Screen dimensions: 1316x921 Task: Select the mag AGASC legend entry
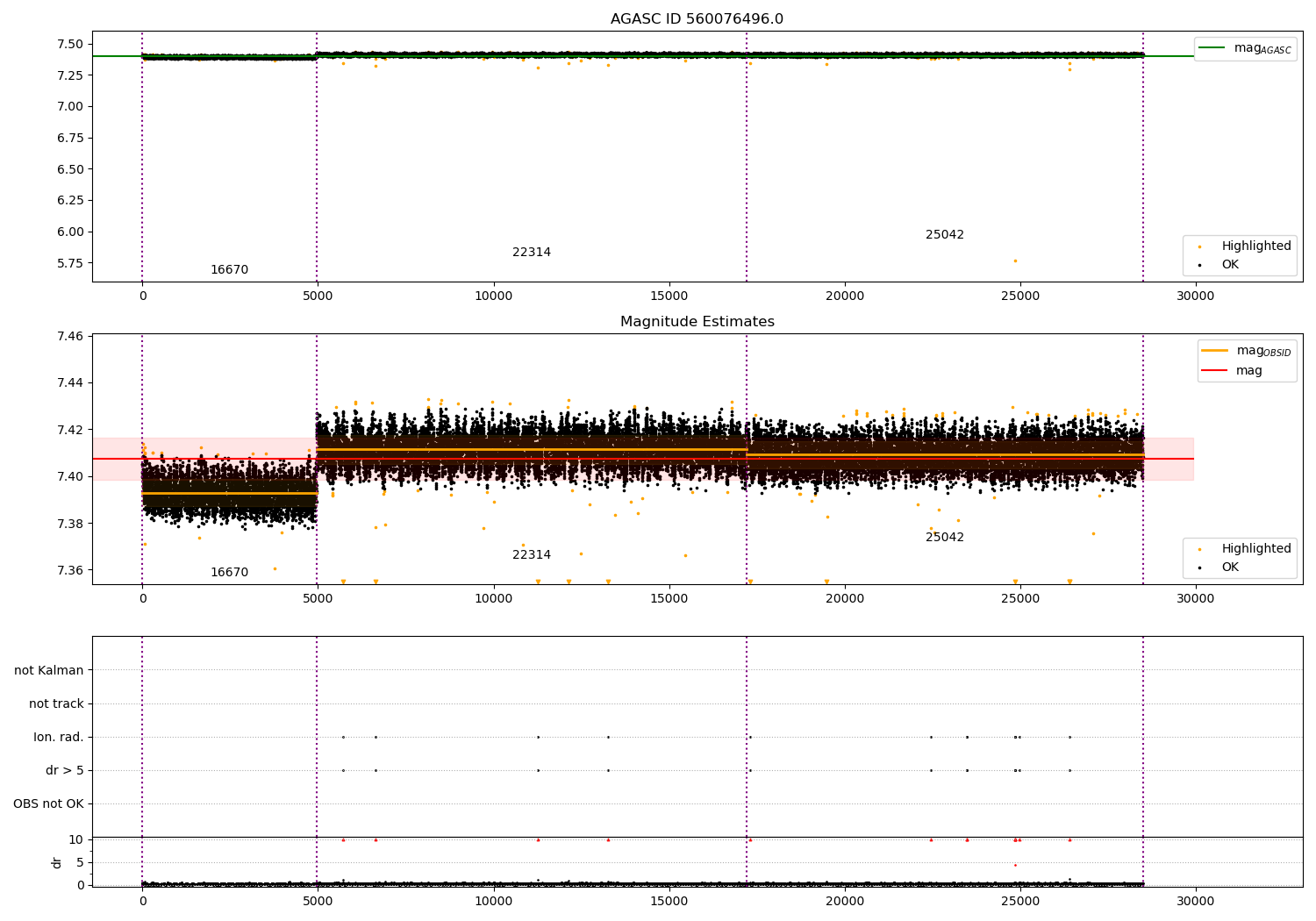(1246, 48)
